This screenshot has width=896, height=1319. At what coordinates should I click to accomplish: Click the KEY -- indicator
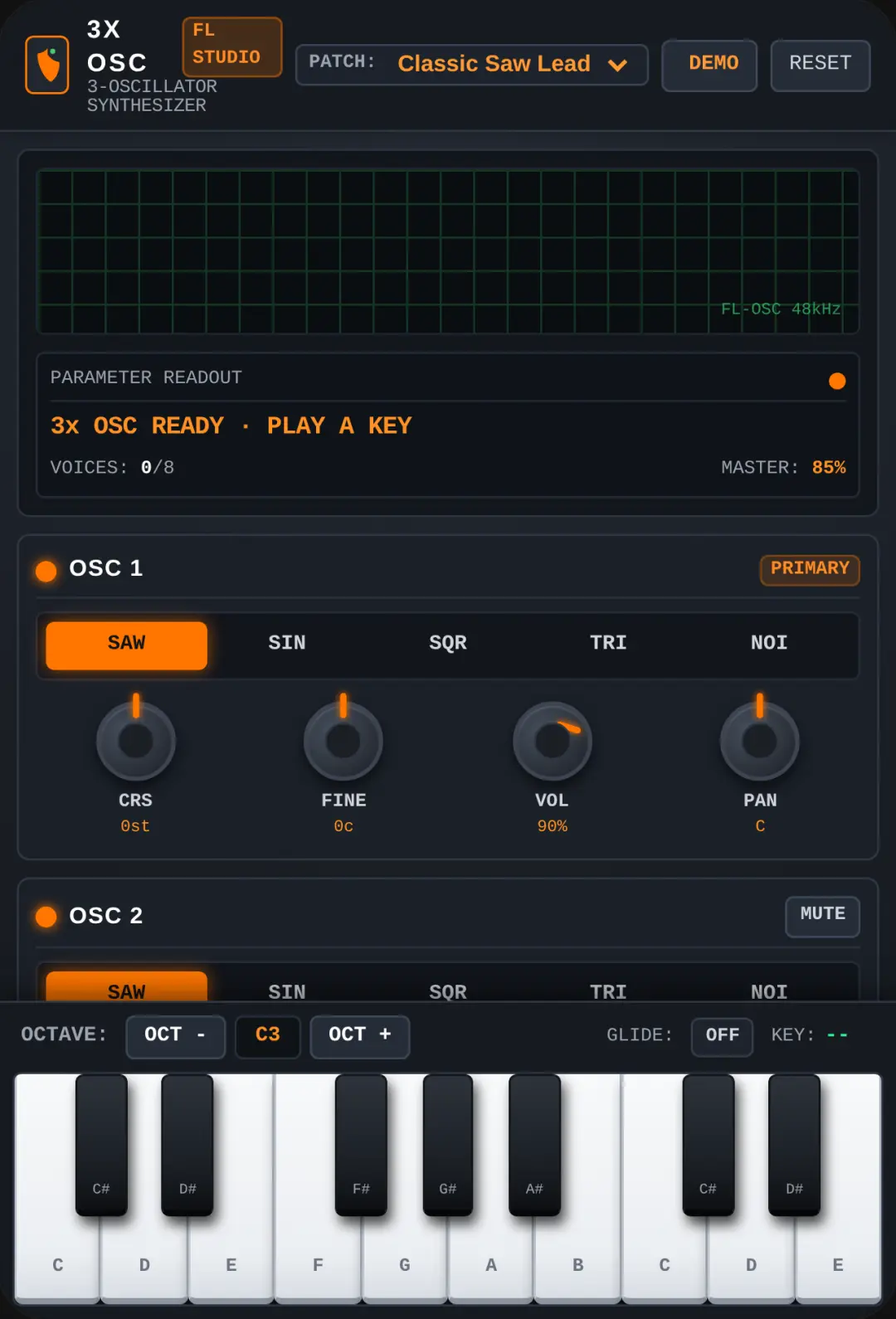click(810, 1035)
